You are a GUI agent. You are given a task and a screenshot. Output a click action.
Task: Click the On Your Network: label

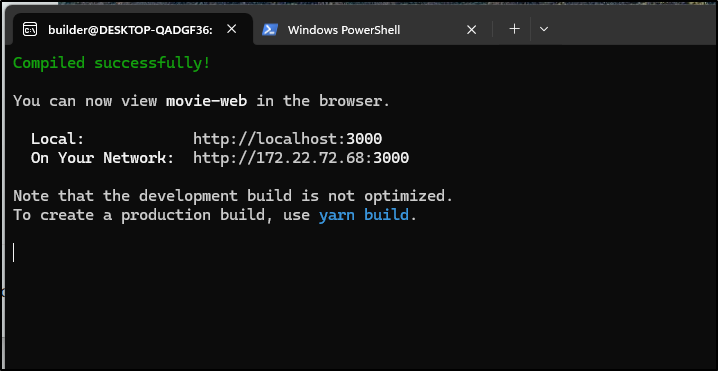tap(103, 158)
